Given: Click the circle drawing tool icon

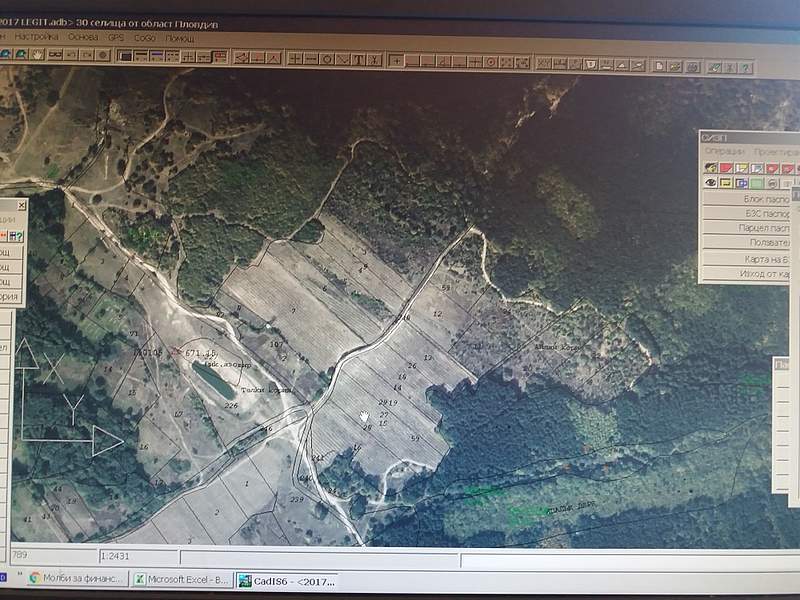Looking at the screenshot, I should (x=327, y=59).
